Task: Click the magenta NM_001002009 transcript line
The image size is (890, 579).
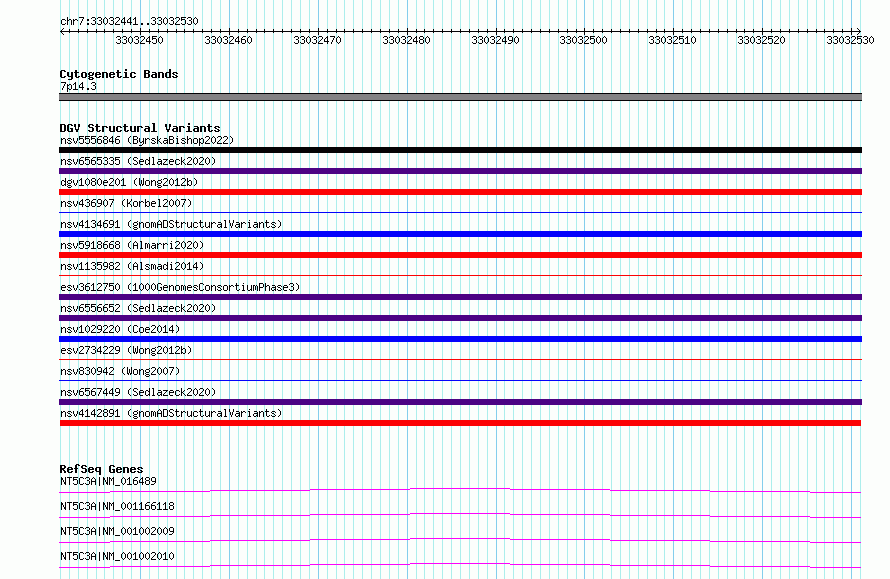Action: pyautogui.click(x=460, y=540)
